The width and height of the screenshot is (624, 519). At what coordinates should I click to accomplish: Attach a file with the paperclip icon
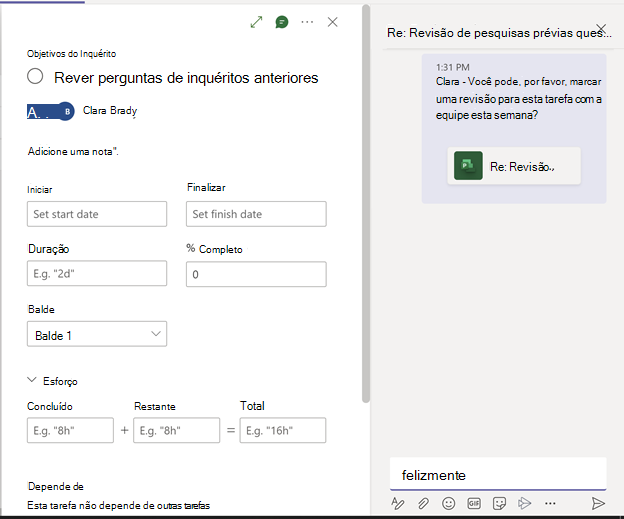click(x=423, y=503)
